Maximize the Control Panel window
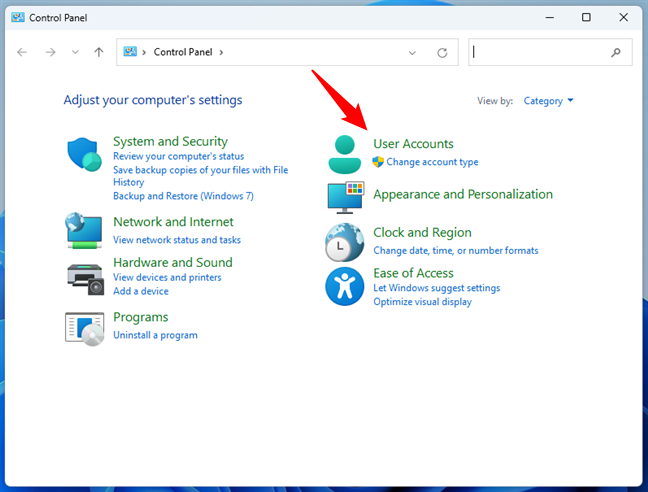Image resolution: width=648 pixels, height=492 pixels. [x=586, y=17]
